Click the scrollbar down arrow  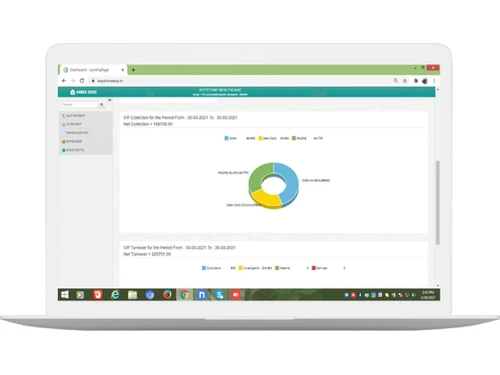tap(438, 285)
